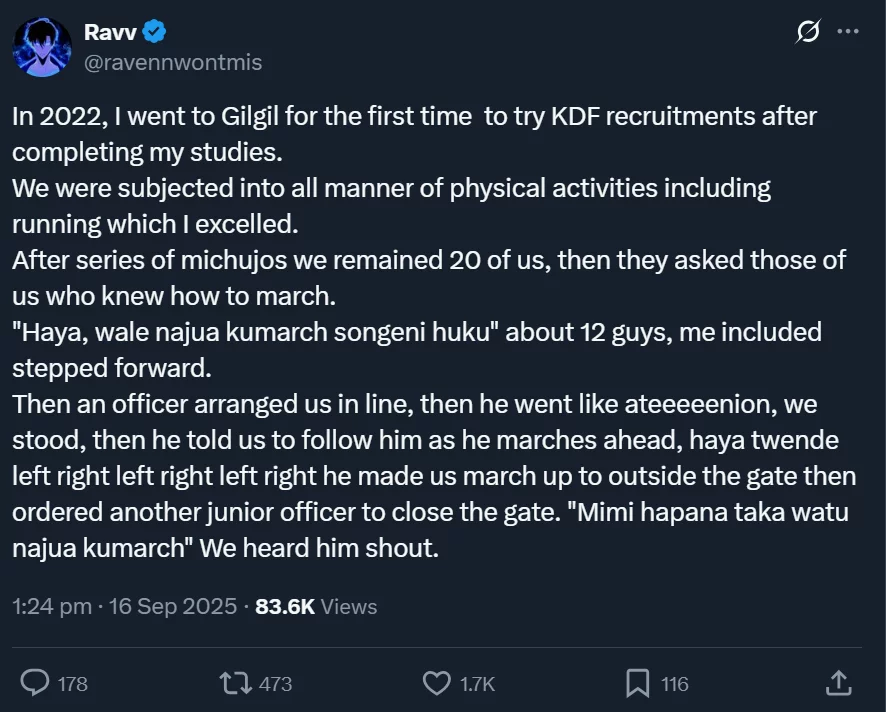This screenshot has width=886, height=712.
Task: Click the Grok explain icon
Action: point(807,32)
